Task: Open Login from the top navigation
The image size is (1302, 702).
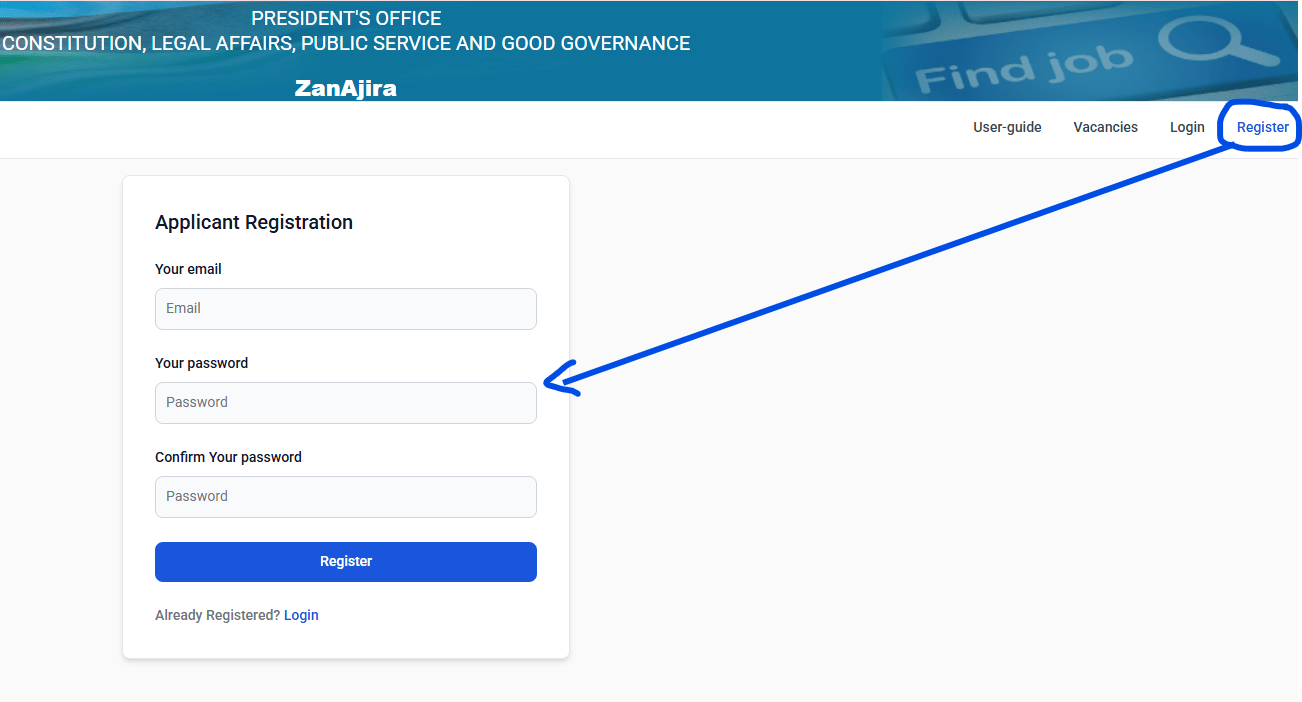Action: [1187, 127]
